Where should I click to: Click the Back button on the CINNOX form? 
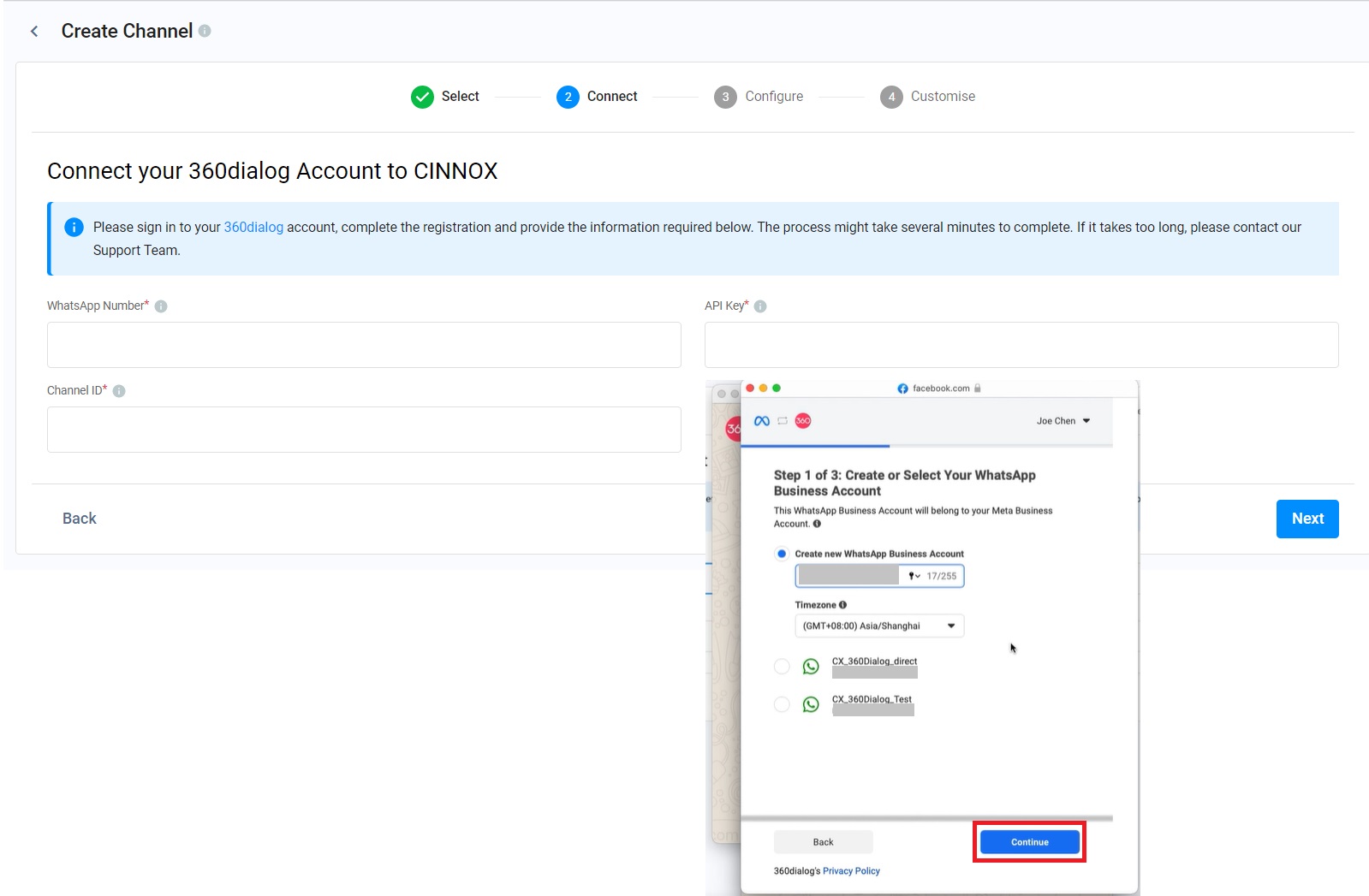pyautogui.click(x=80, y=519)
